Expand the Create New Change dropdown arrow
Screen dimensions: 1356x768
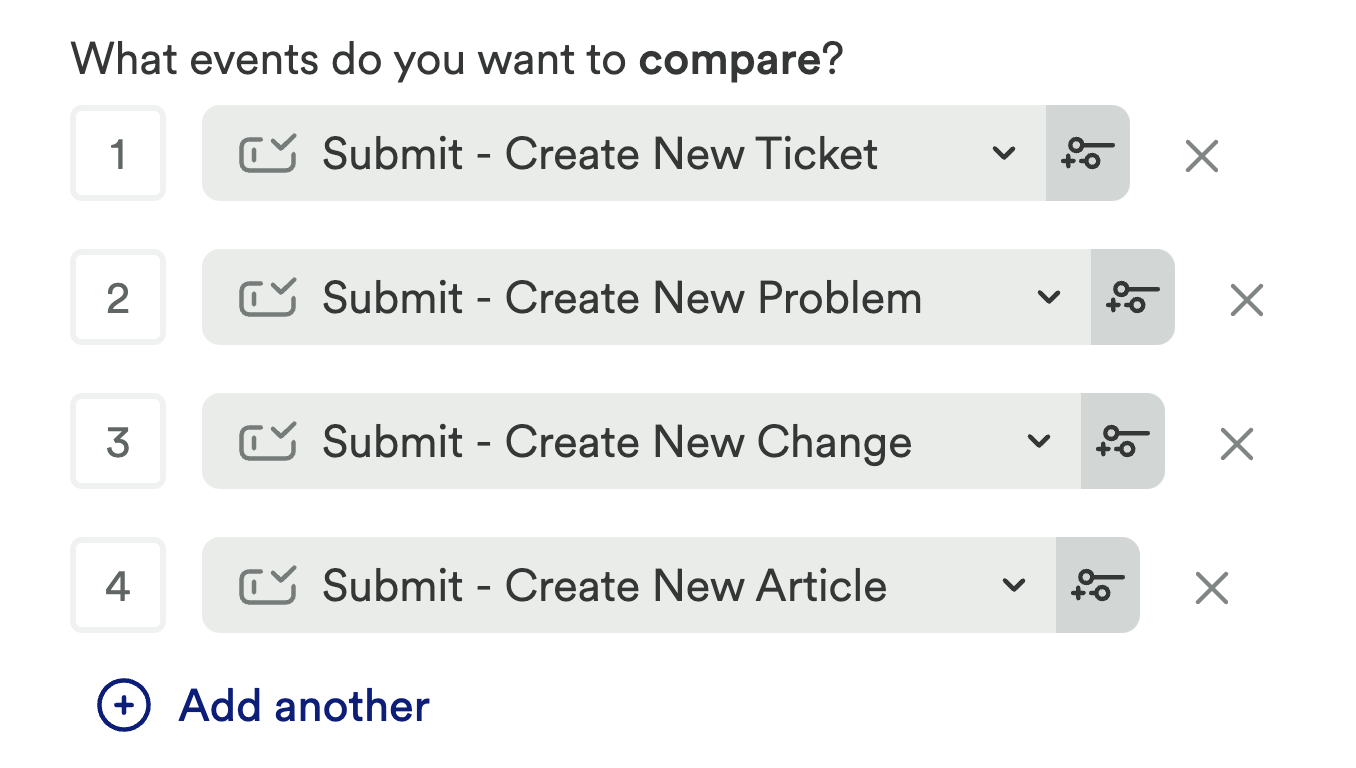[x=1039, y=442]
